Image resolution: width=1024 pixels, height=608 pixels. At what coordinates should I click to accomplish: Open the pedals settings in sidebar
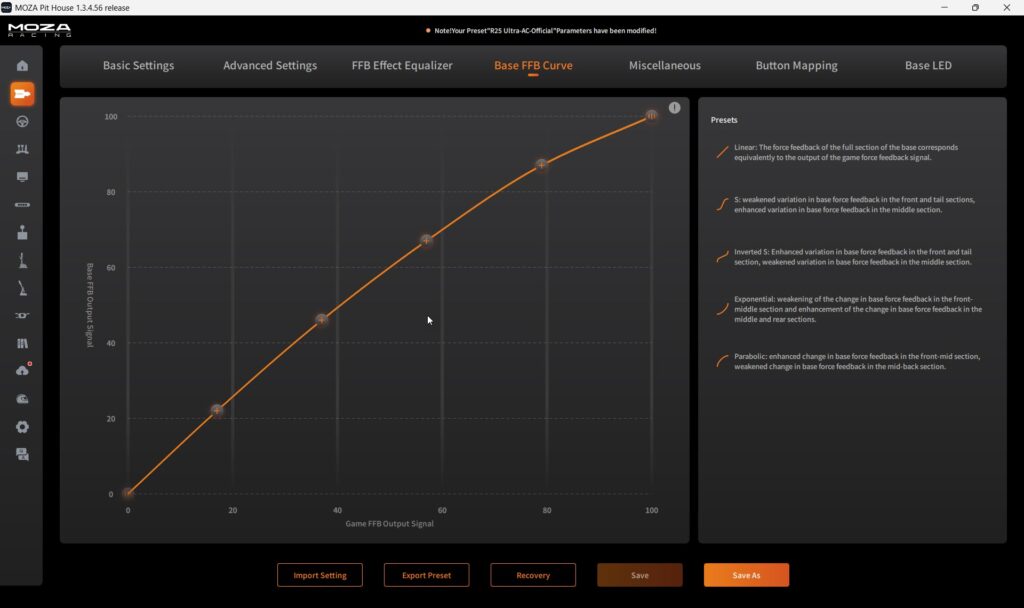[22, 149]
